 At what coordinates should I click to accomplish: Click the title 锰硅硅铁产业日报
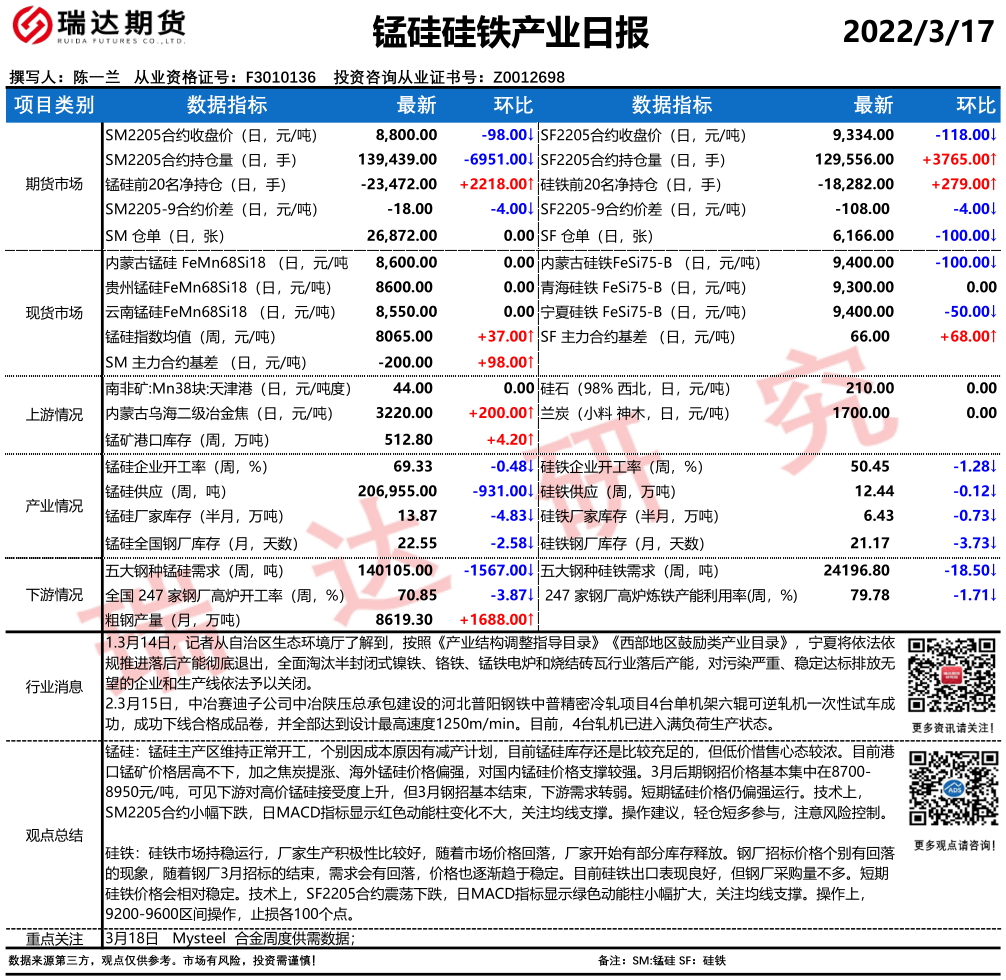pyautogui.click(x=510, y=32)
